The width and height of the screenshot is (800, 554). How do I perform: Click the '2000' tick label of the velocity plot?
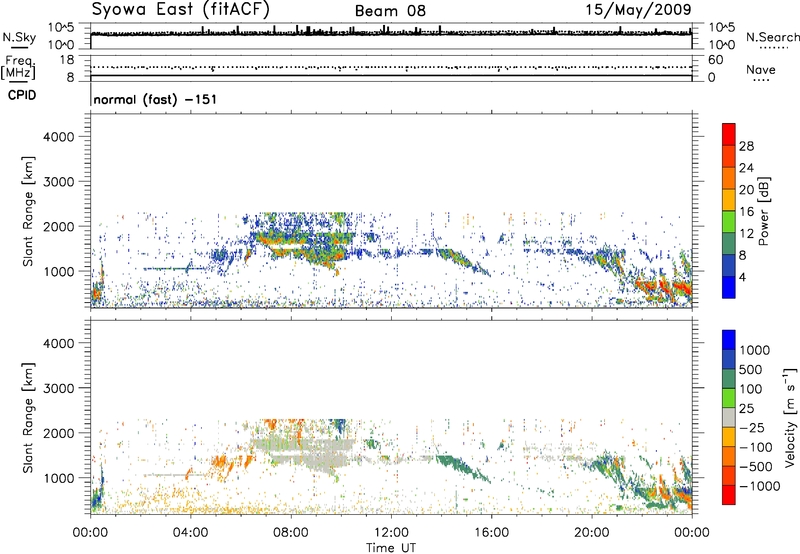(x=59, y=433)
